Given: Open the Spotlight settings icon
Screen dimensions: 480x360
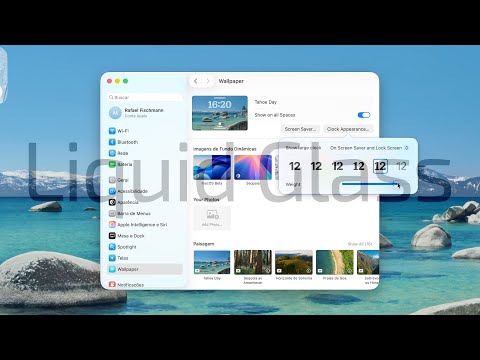Looking at the screenshot, I should pyautogui.click(x=112, y=247).
